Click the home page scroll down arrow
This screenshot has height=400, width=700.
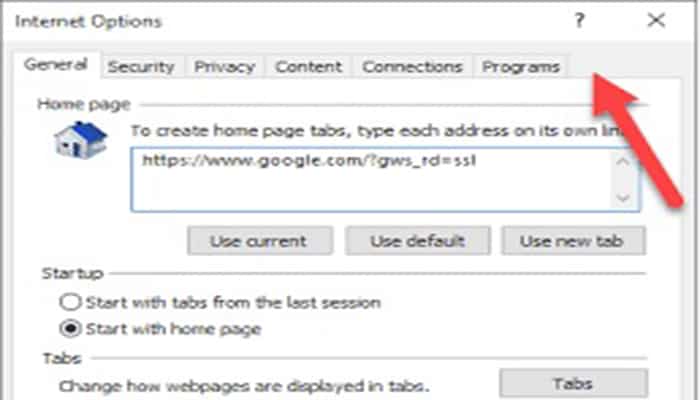pos(623,198)
